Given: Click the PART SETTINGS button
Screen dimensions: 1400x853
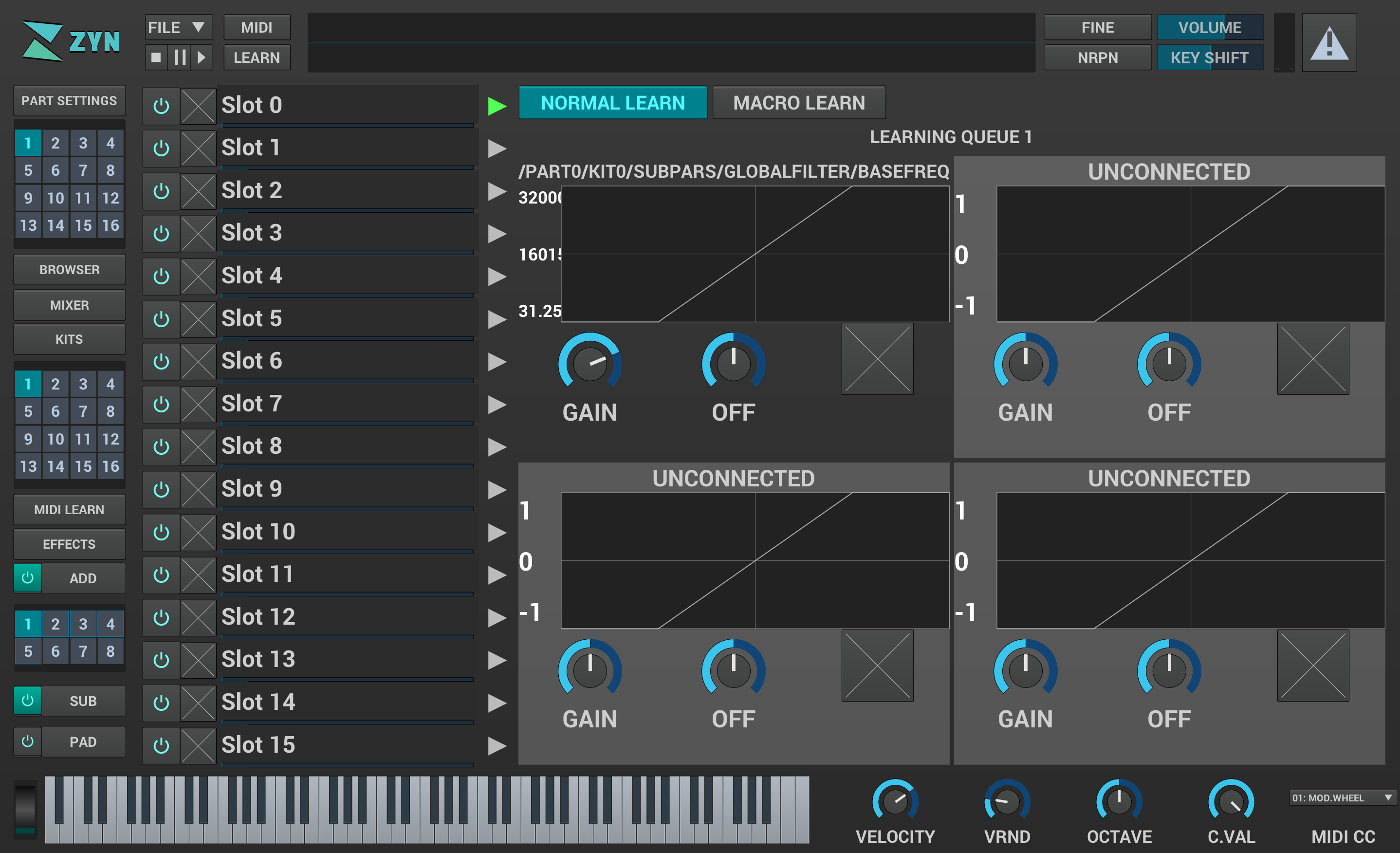Looking at the screenshot, I should [69, 101].
